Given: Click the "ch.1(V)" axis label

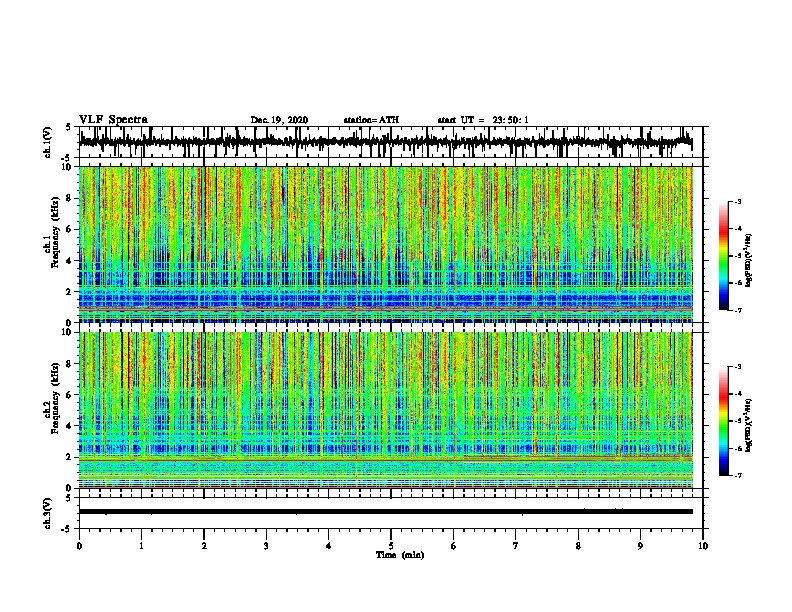Looking at the screenshot, I should pyautogui.click(x=48, y=142).
